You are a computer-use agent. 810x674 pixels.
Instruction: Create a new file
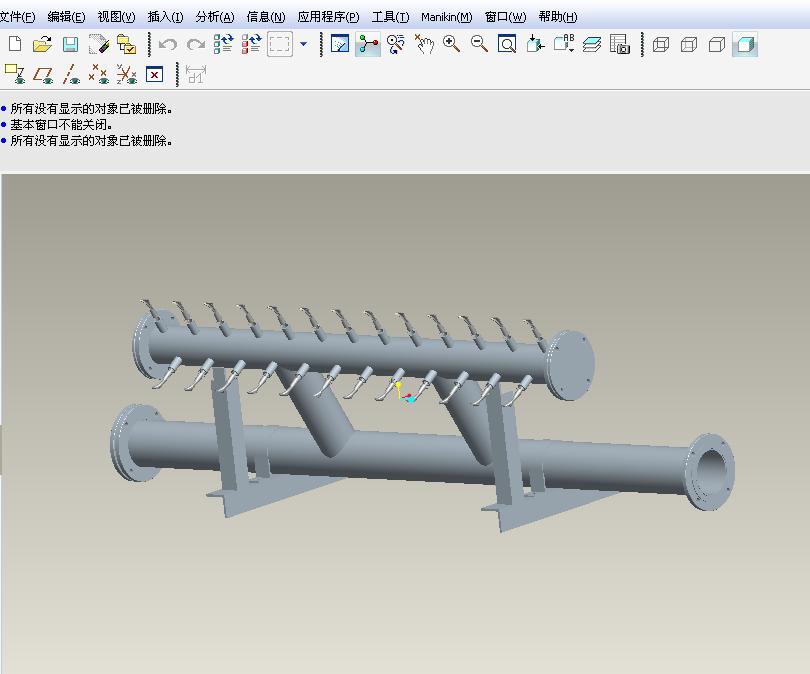[15, 44]
